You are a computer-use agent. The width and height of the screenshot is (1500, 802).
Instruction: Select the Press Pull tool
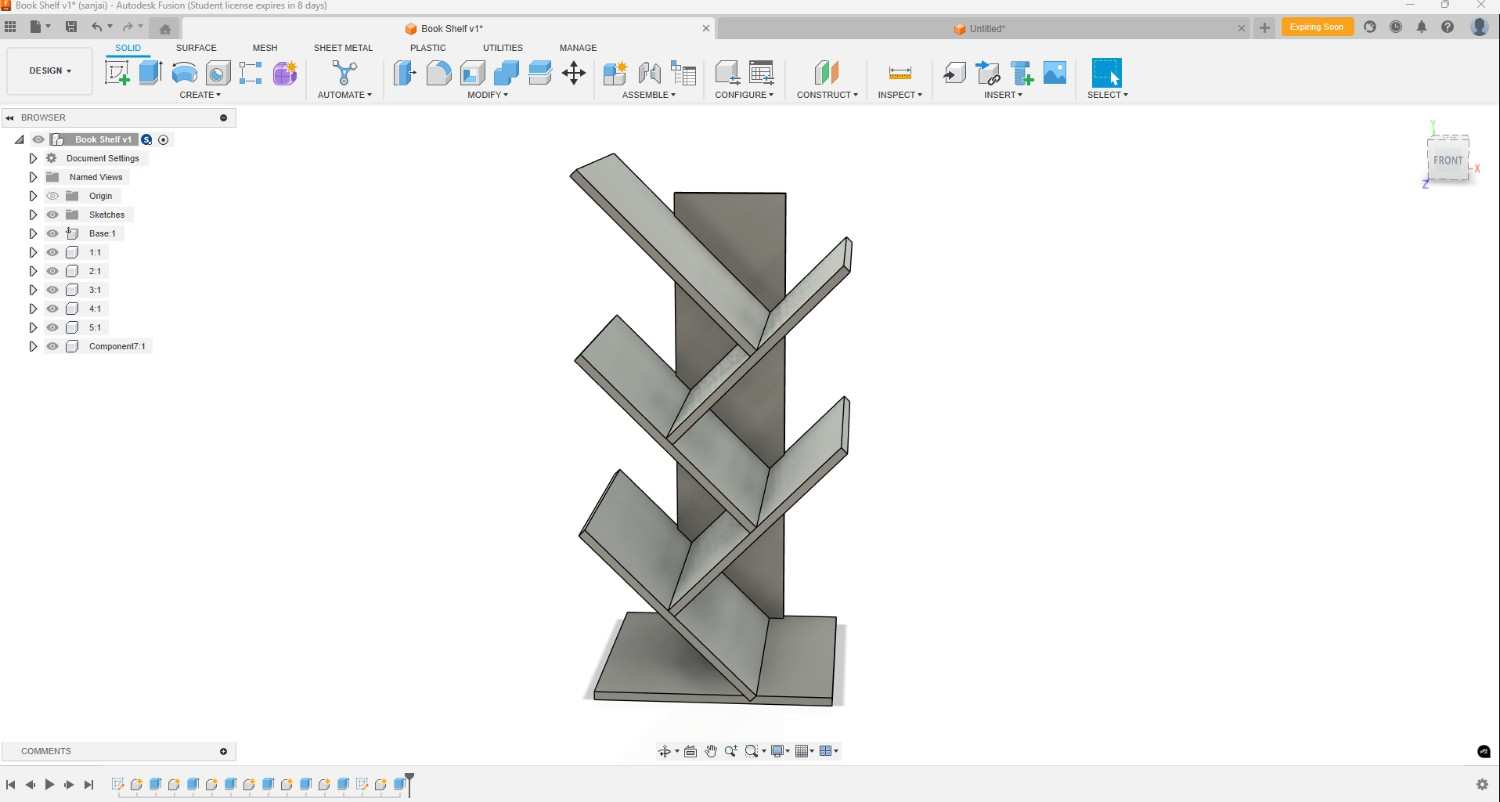[405, 72]
